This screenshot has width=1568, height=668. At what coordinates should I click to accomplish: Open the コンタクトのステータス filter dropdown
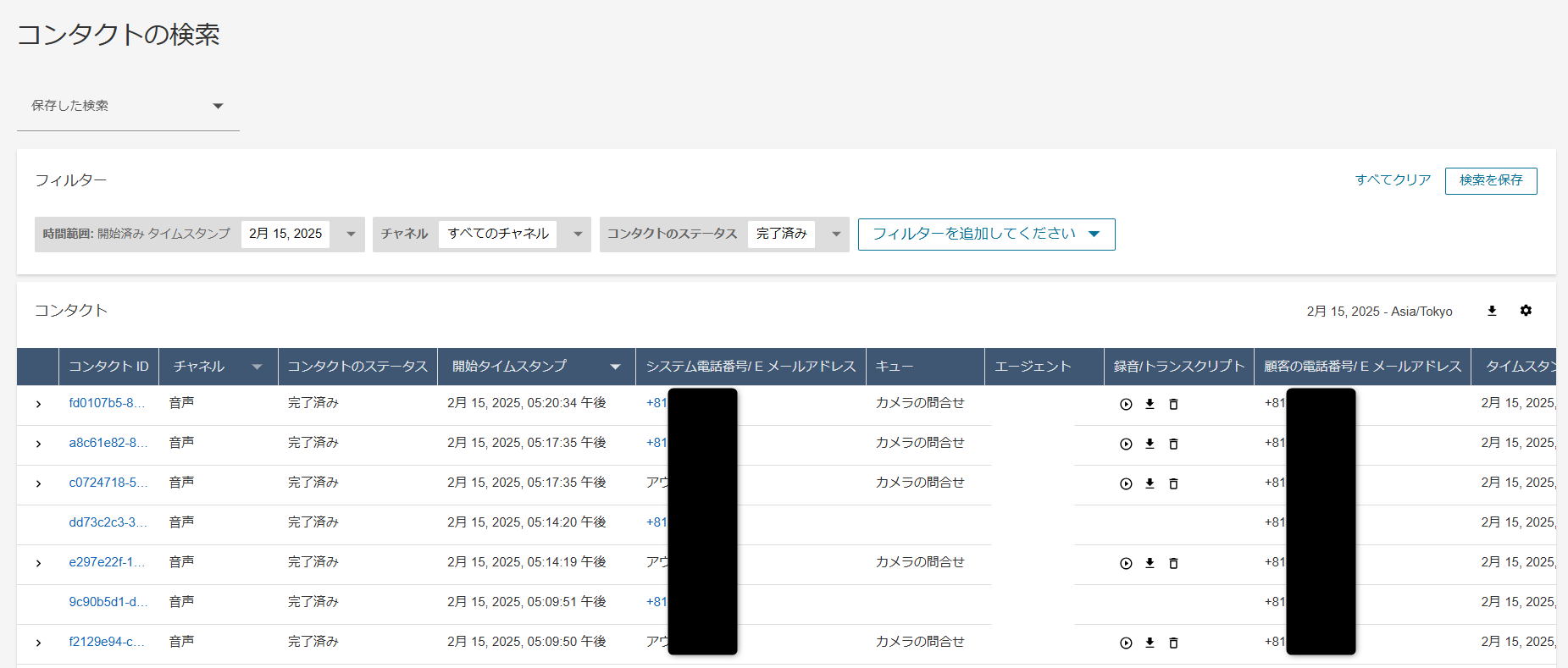pos(835,235)
